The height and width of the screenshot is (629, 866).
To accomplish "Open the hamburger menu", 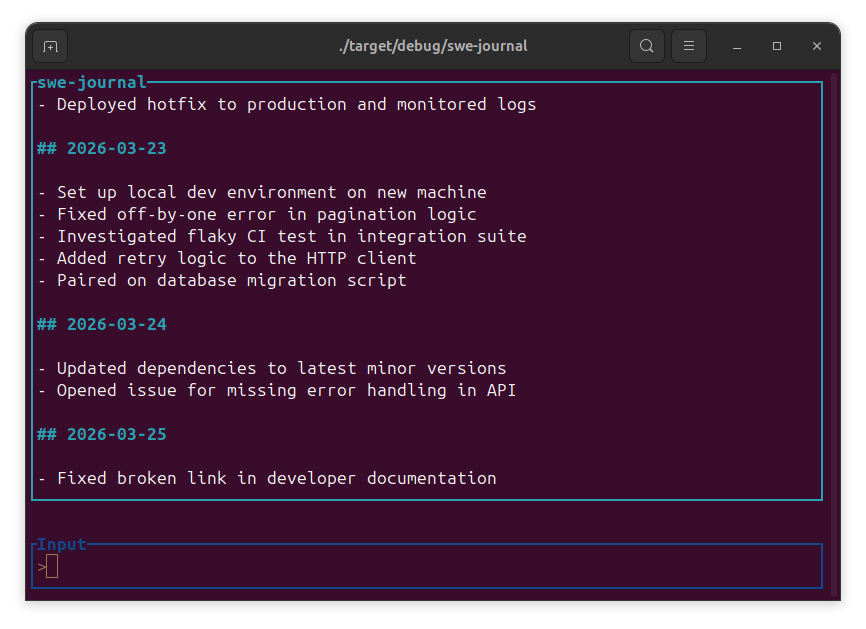I will point(689,46).
